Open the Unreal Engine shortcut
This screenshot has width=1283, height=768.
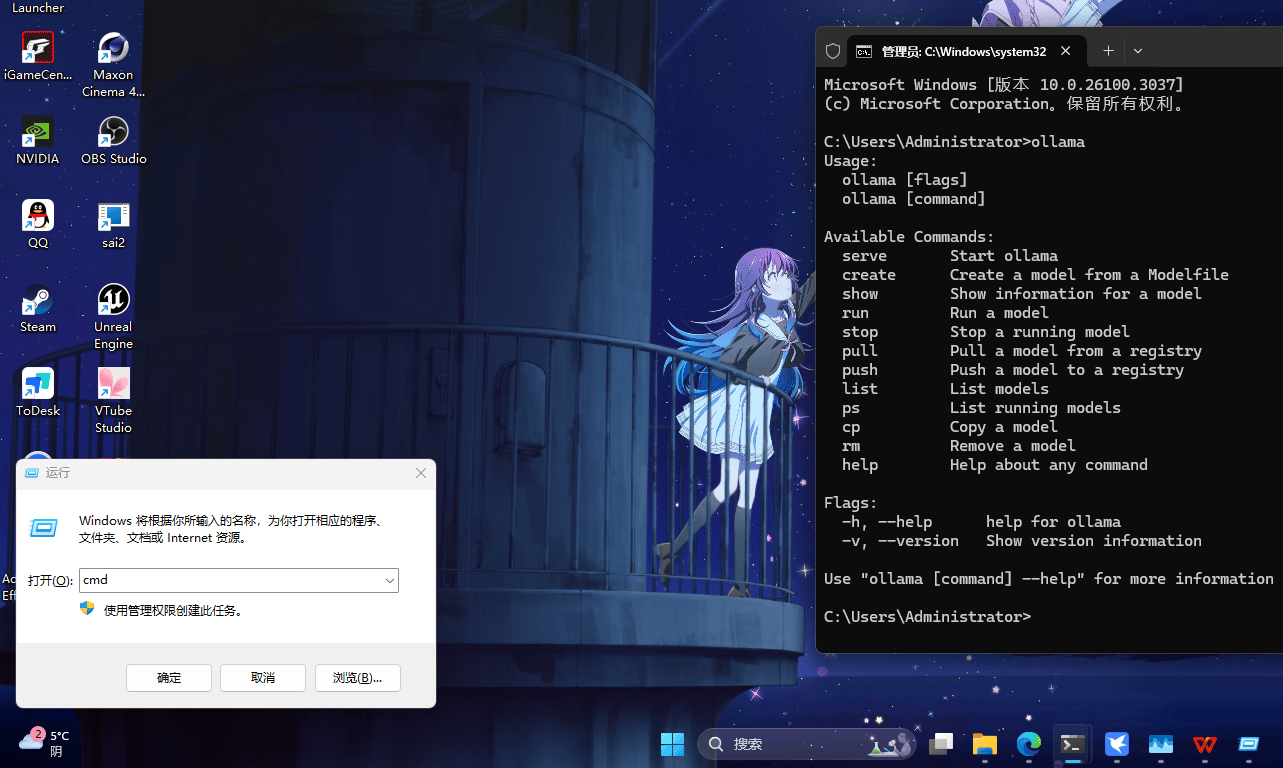point(113,301)
